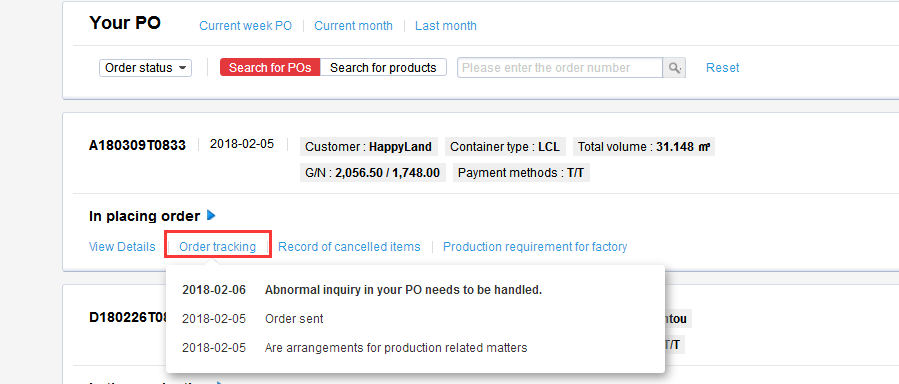Image resolution: width=899 pixels, height=384 pixels.
Task: Click the magnifier search icon
Action: tap(674, 68)
